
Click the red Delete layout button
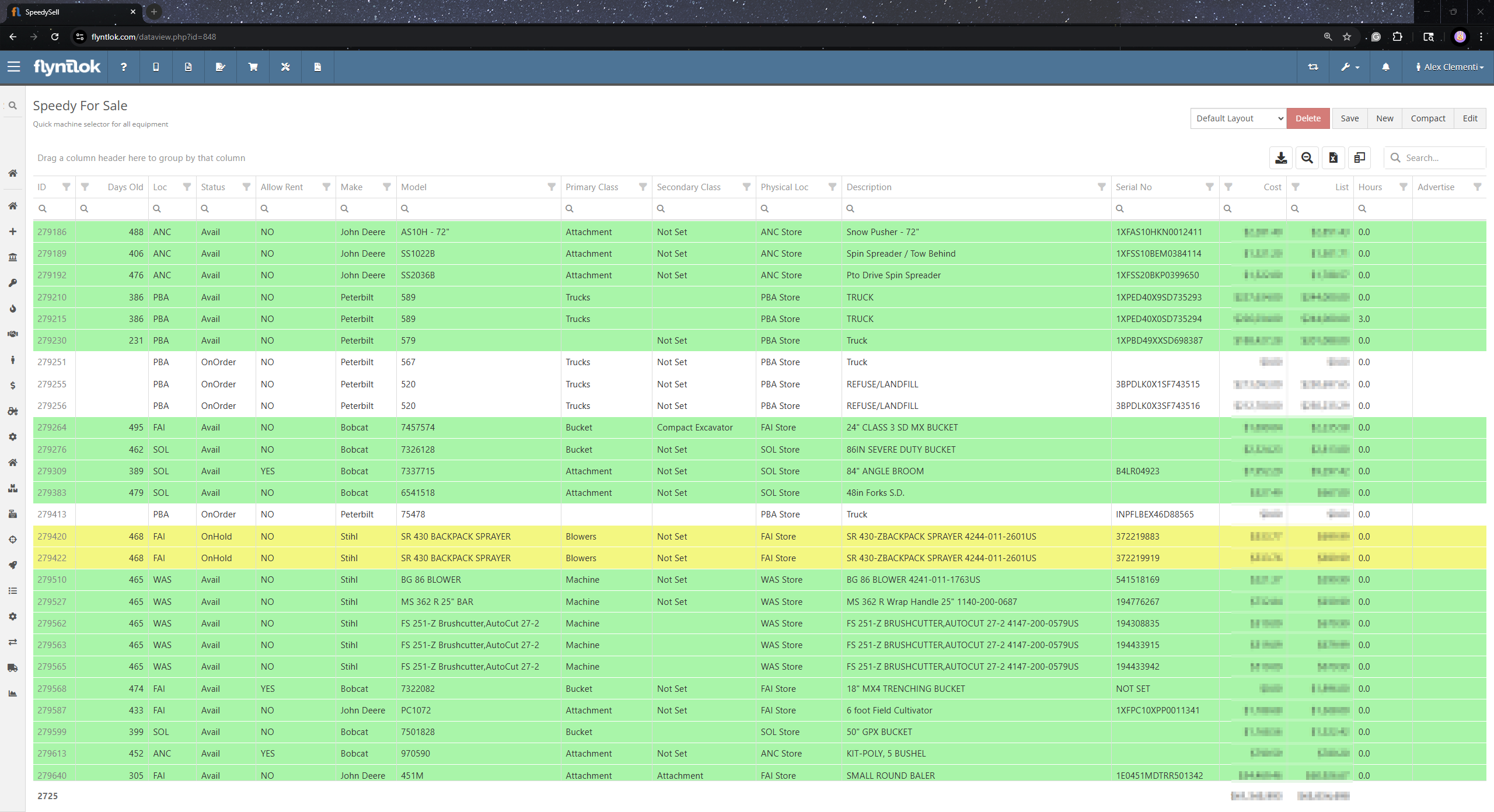pyautogui.click(x=1308, y=118)
